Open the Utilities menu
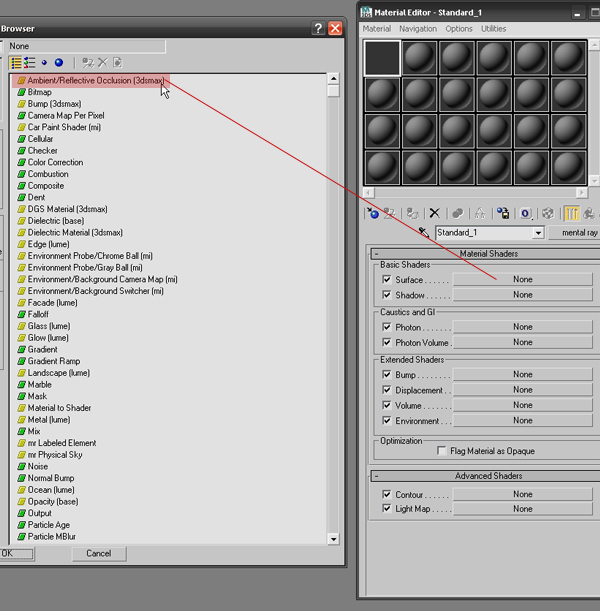 pos(494,29)
